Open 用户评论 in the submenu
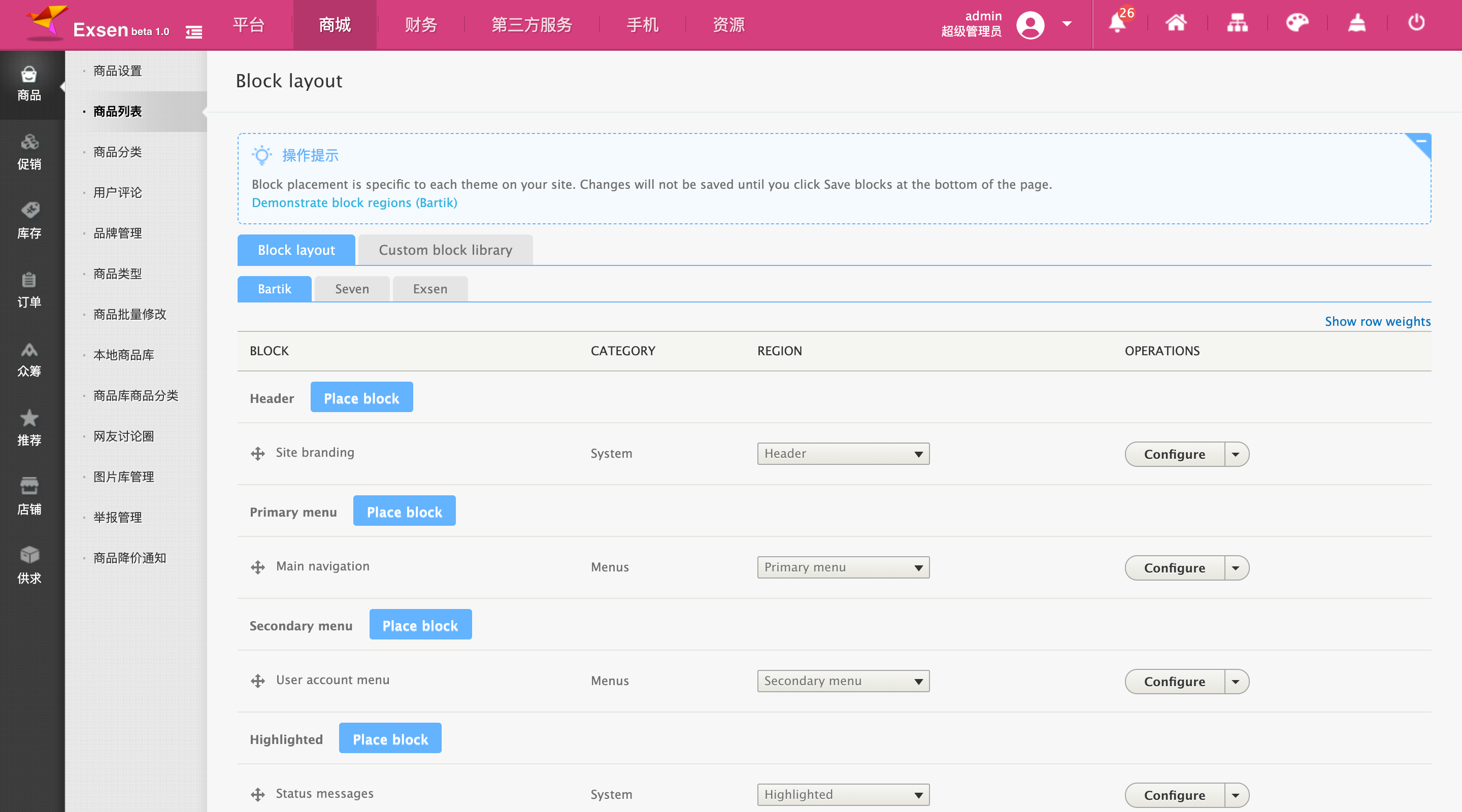This screenshot has width=1462, height=812. [117, 192]
